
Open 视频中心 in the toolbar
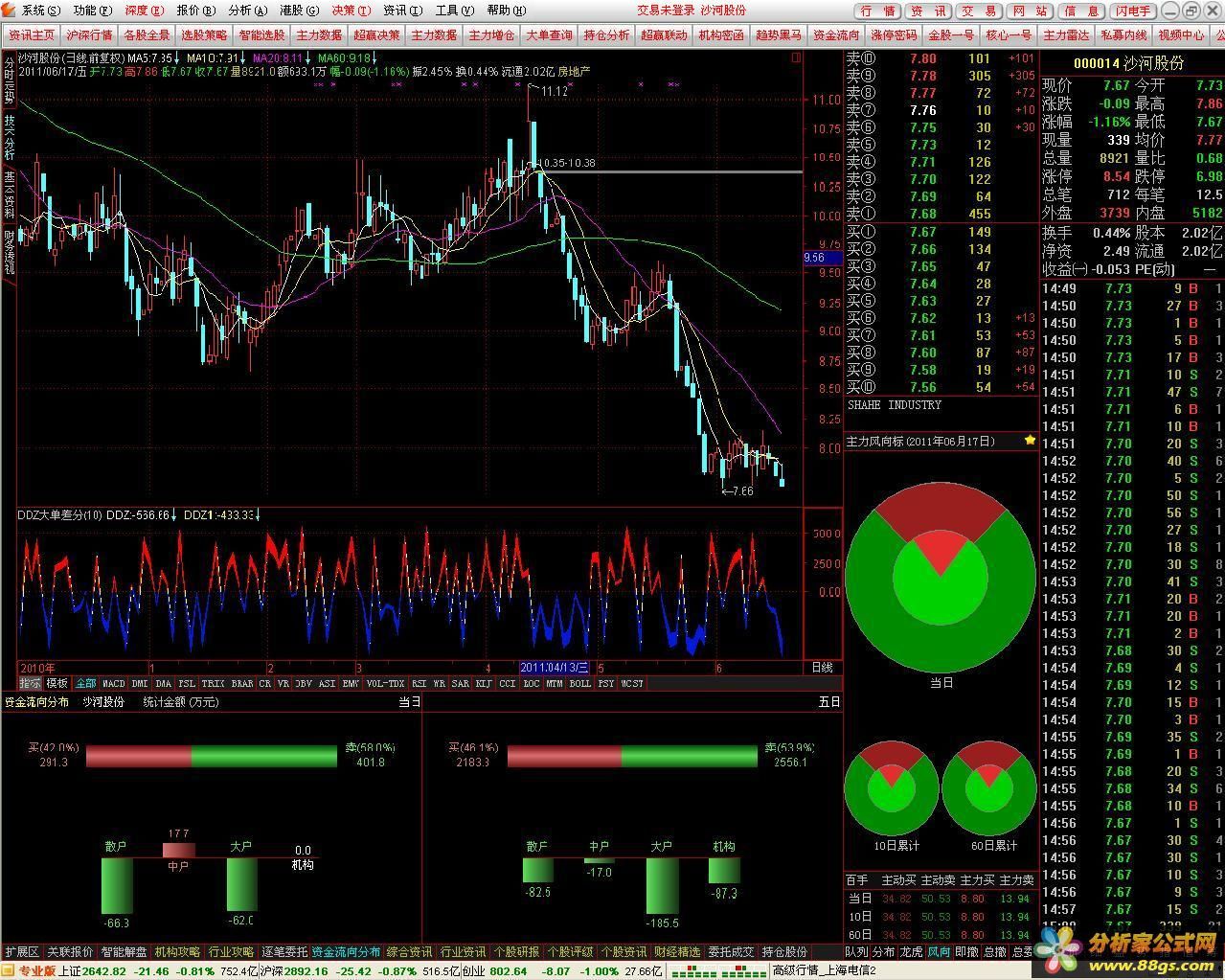point(1181,34)
